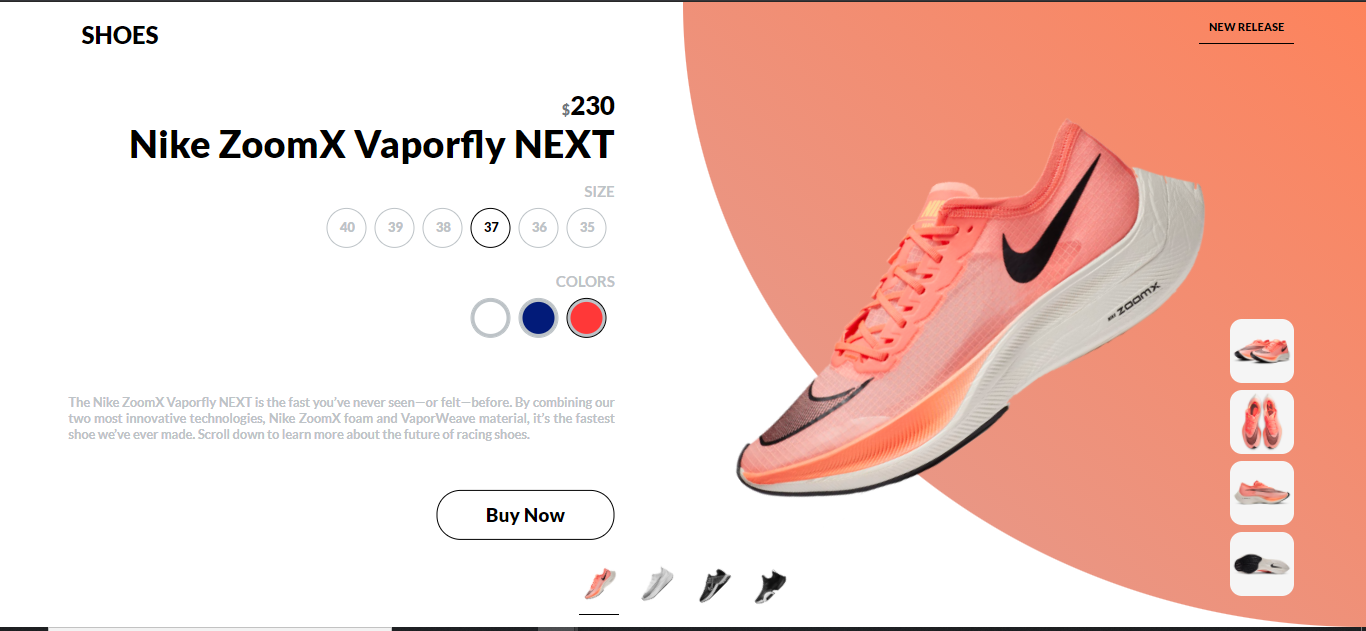The image size is (1366, 631).
Task: Open the side-view shoe thumbnail
Action: [1262, 351]
